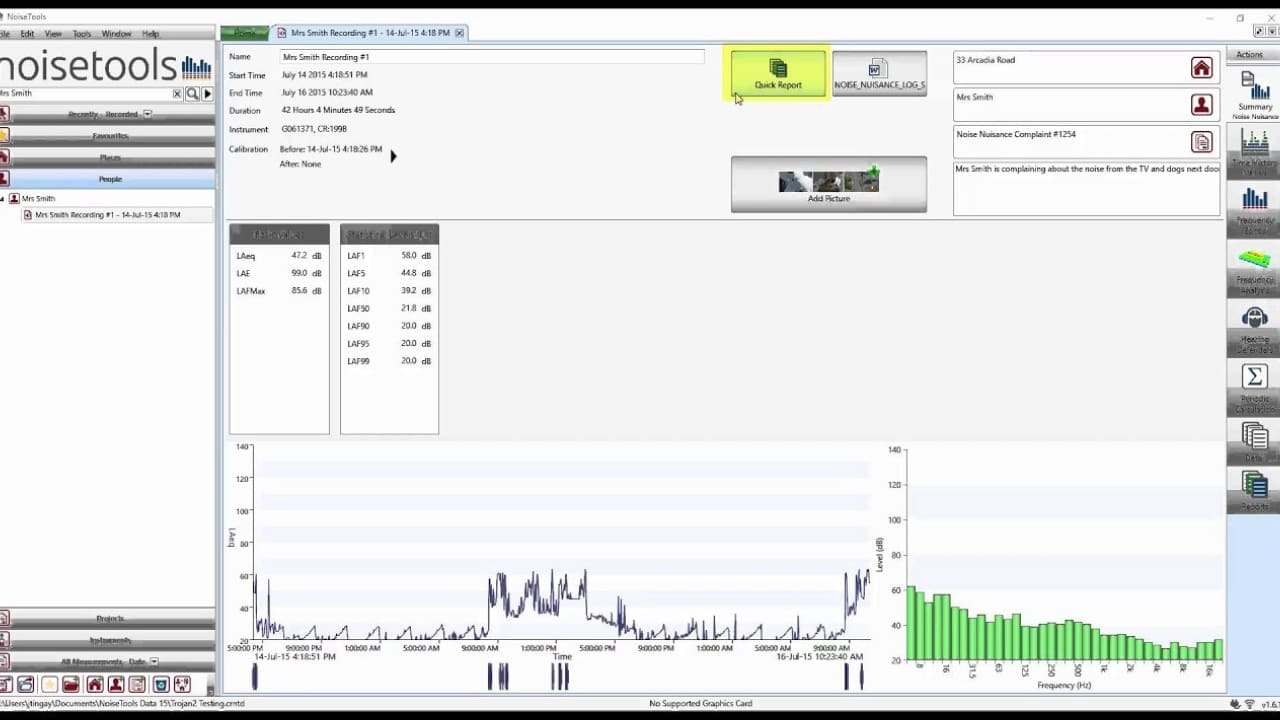
Task: Expand the Places section
Action: click(x=107, y=157)
